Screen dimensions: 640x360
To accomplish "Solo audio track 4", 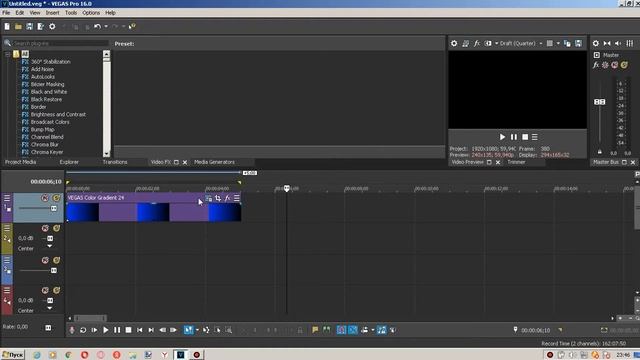I will tap(56, 290).
